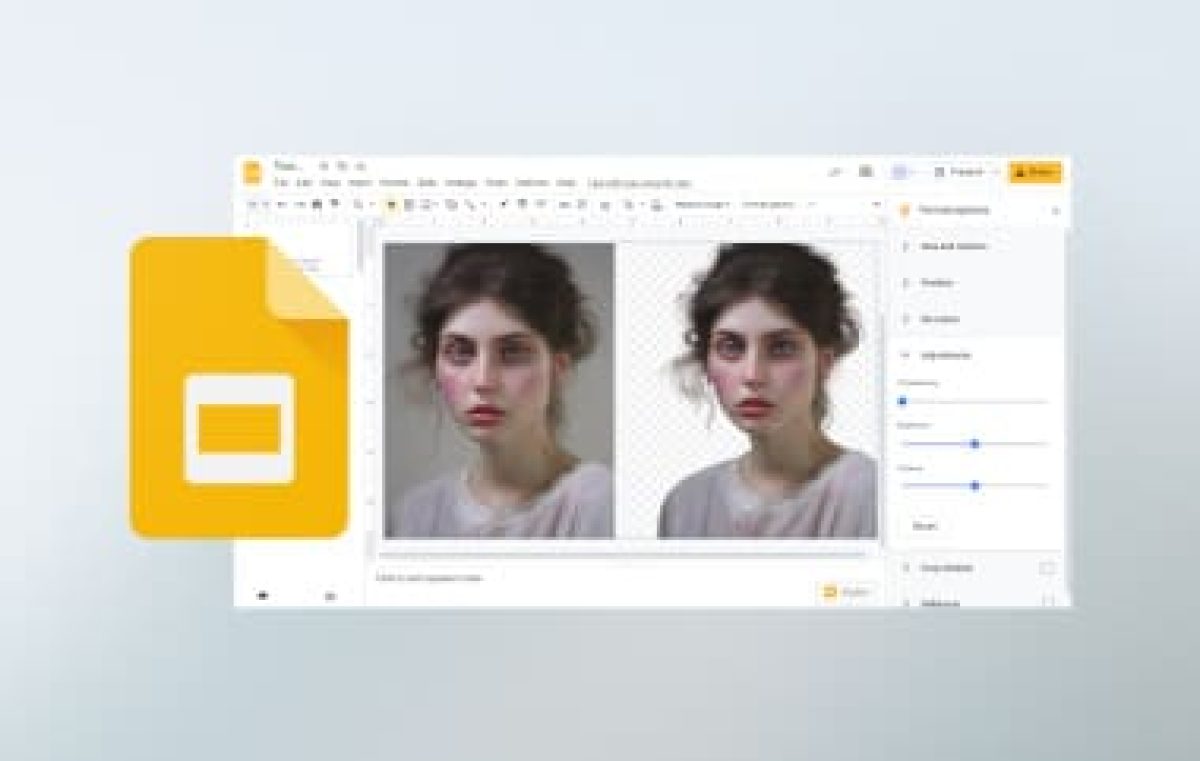Click the Contrast slider handle
This screenshot has width=1200, height=761.
coord(975,486)
